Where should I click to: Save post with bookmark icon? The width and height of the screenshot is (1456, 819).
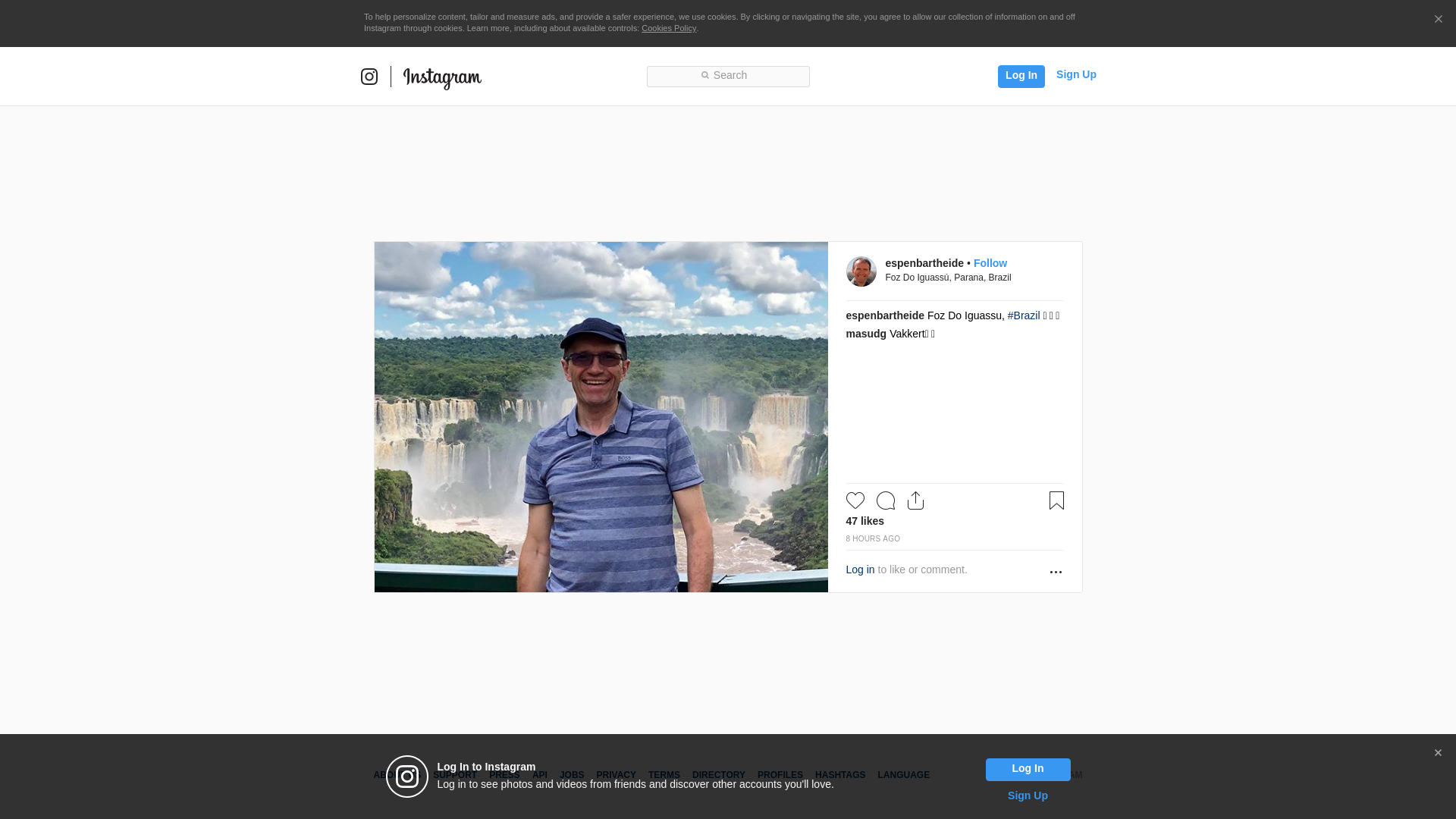coord(1056,500)
